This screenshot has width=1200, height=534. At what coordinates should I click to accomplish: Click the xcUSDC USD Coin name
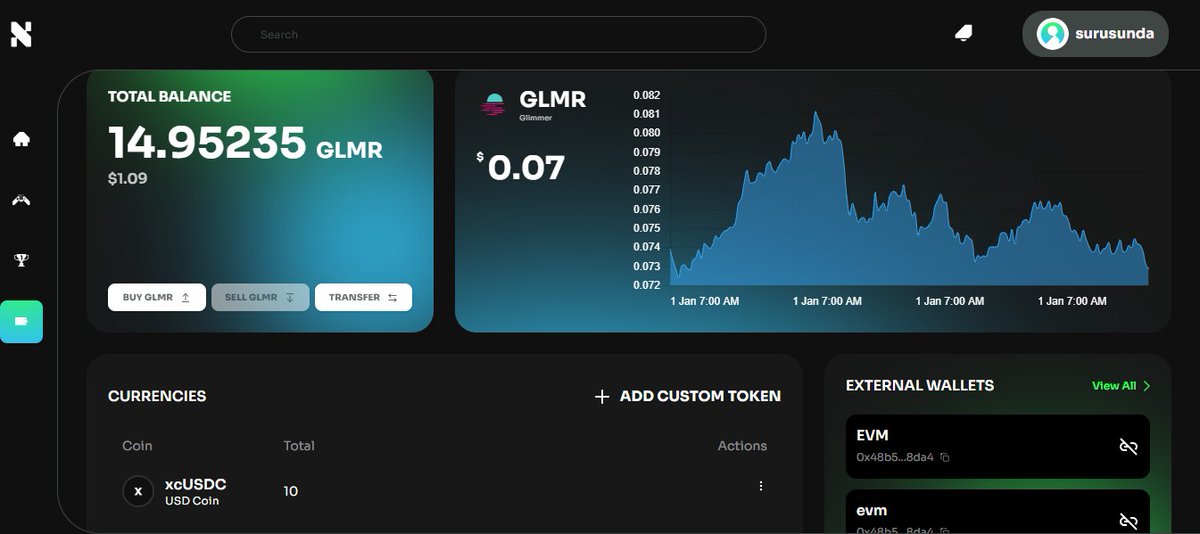pyautogui.click(x=196, y=491)
